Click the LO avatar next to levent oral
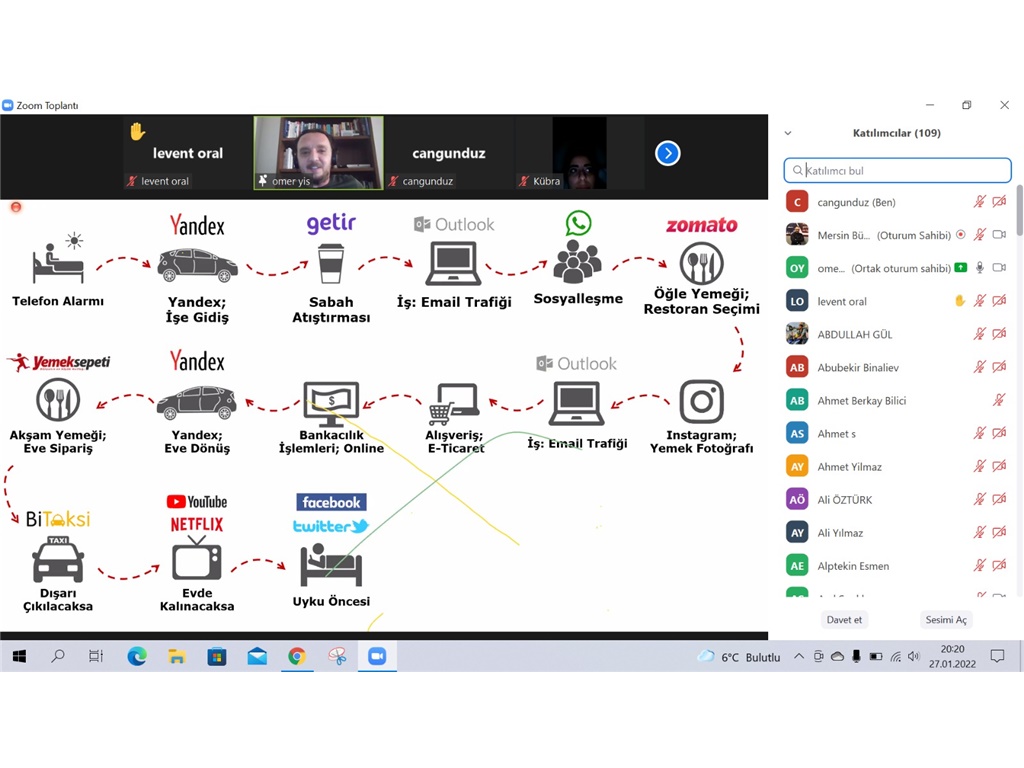The image size is (1024, 768). pos(797,301)
